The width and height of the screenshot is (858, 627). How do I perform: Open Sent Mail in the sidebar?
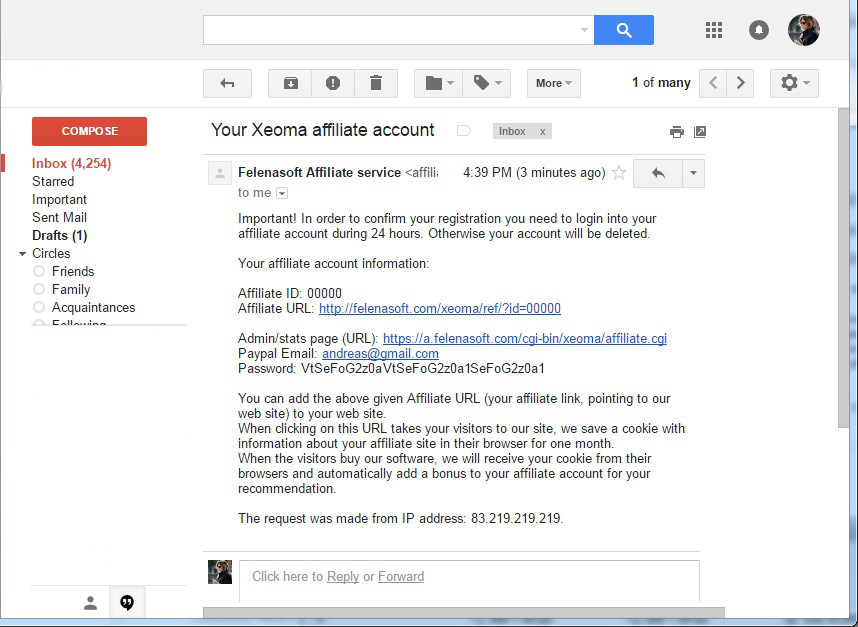coord(59,218)
